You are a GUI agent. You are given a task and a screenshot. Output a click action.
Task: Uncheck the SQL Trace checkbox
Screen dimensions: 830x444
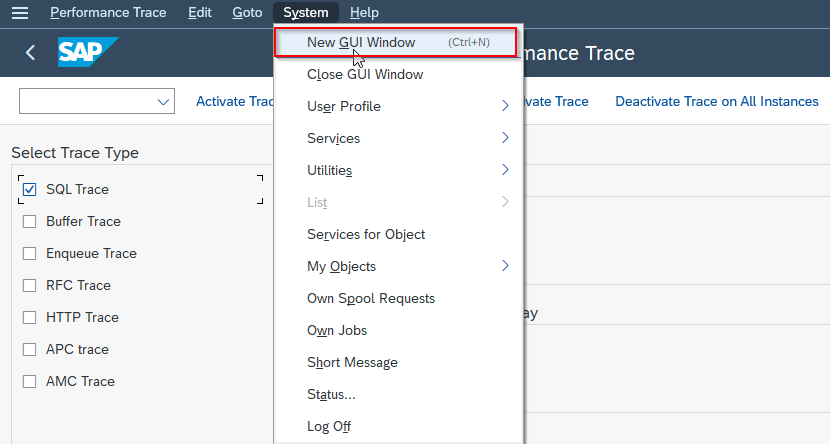pos(29,190)
